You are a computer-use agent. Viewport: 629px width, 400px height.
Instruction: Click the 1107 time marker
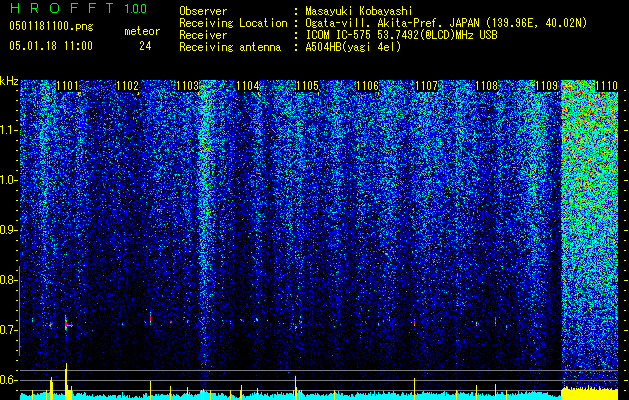pyautogui.click(x=426, y=86)
